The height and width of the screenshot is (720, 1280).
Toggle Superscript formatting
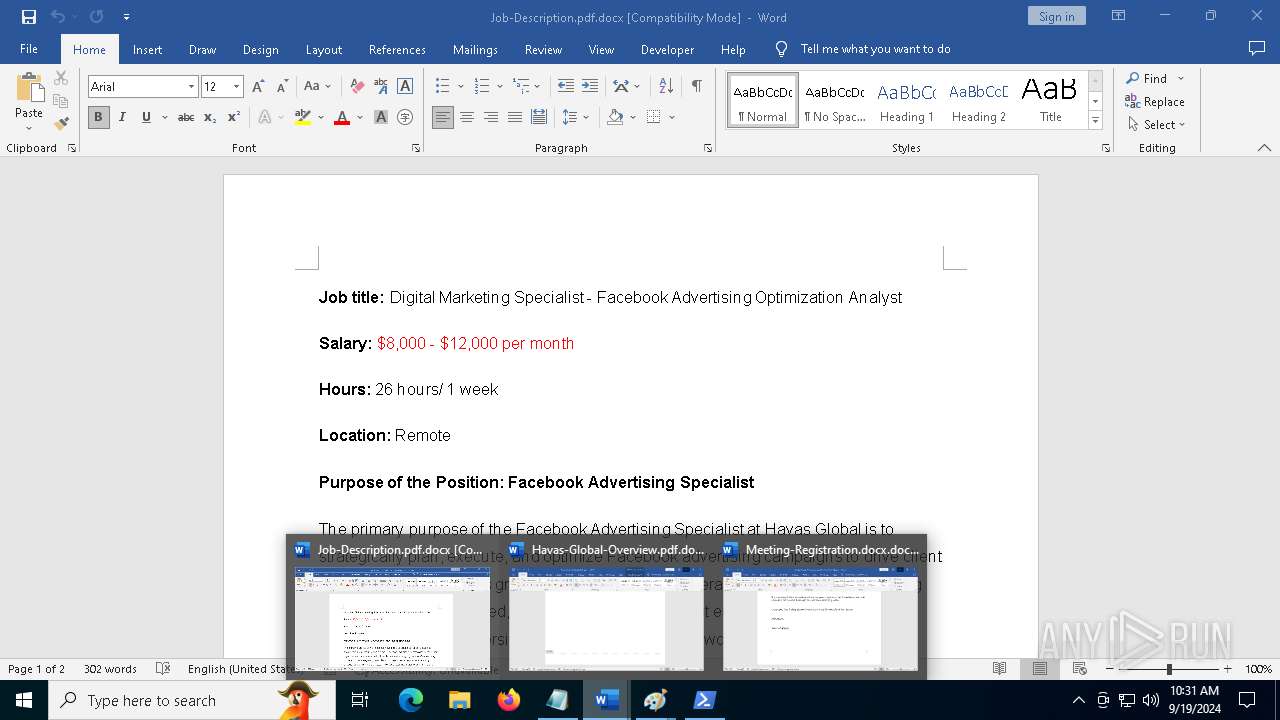(x=234, y=117)
